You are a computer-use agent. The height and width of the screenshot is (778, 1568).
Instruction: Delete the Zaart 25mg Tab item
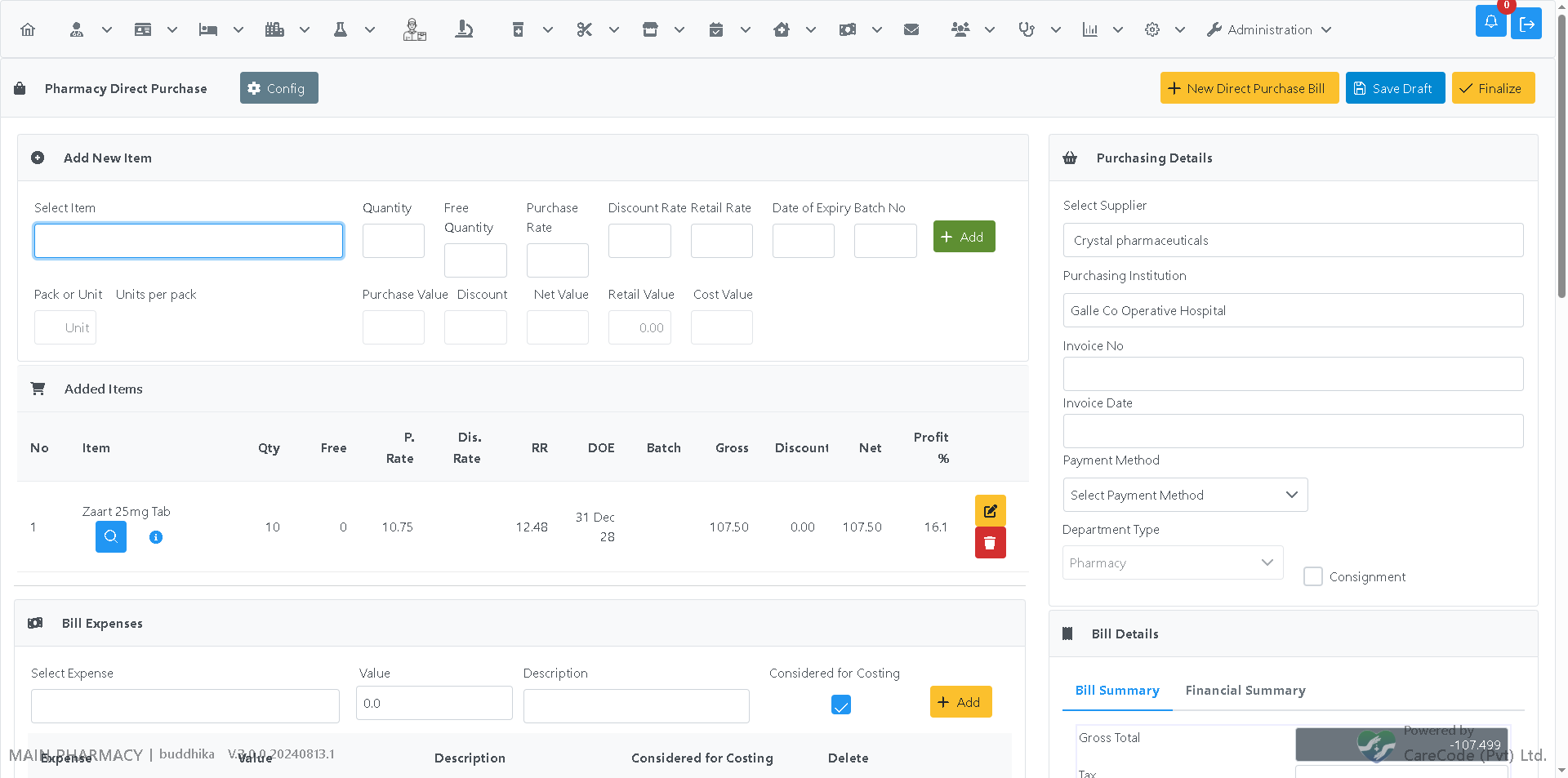point(990,543)
